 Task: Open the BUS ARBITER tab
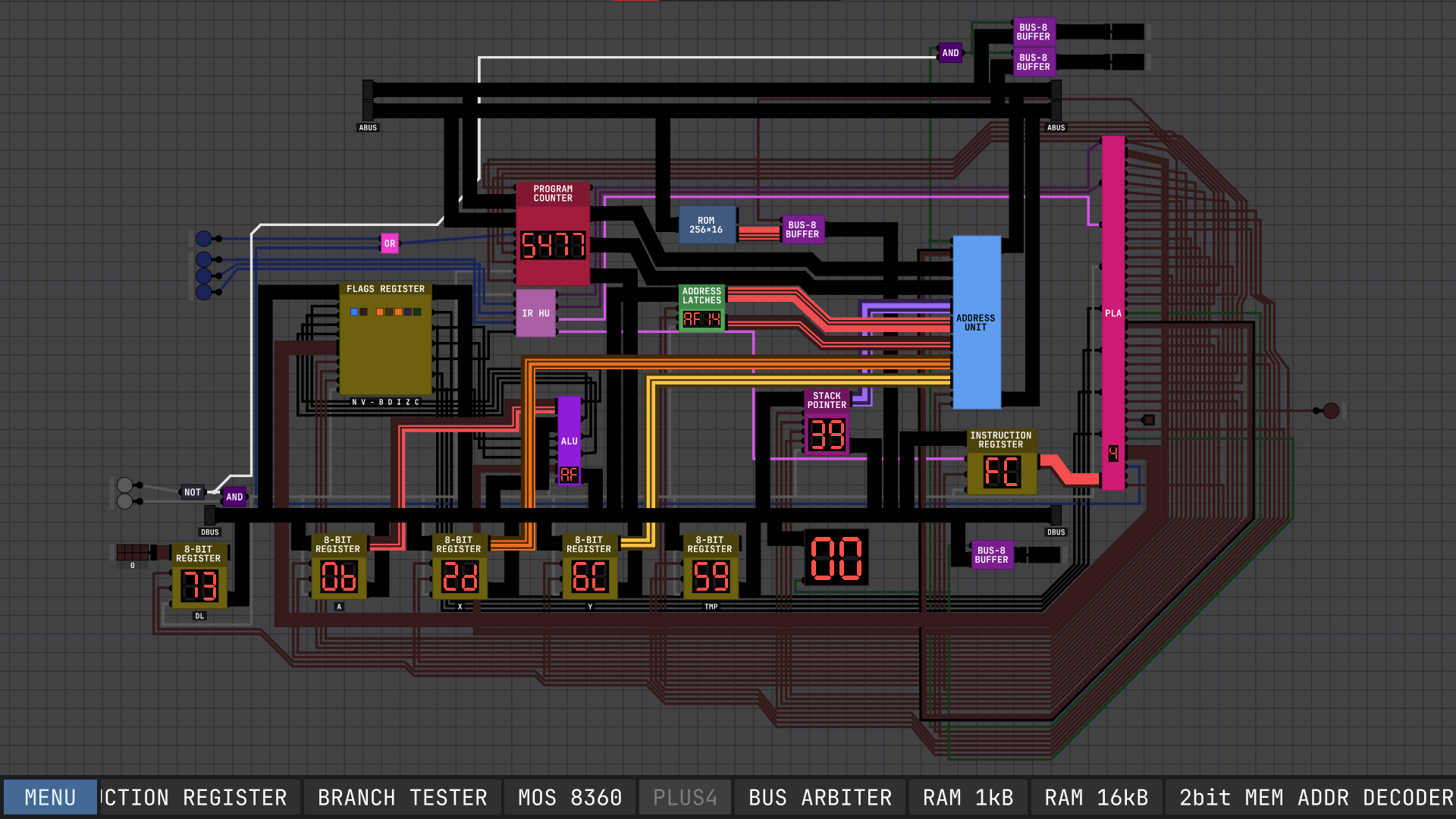coord(820,797)
